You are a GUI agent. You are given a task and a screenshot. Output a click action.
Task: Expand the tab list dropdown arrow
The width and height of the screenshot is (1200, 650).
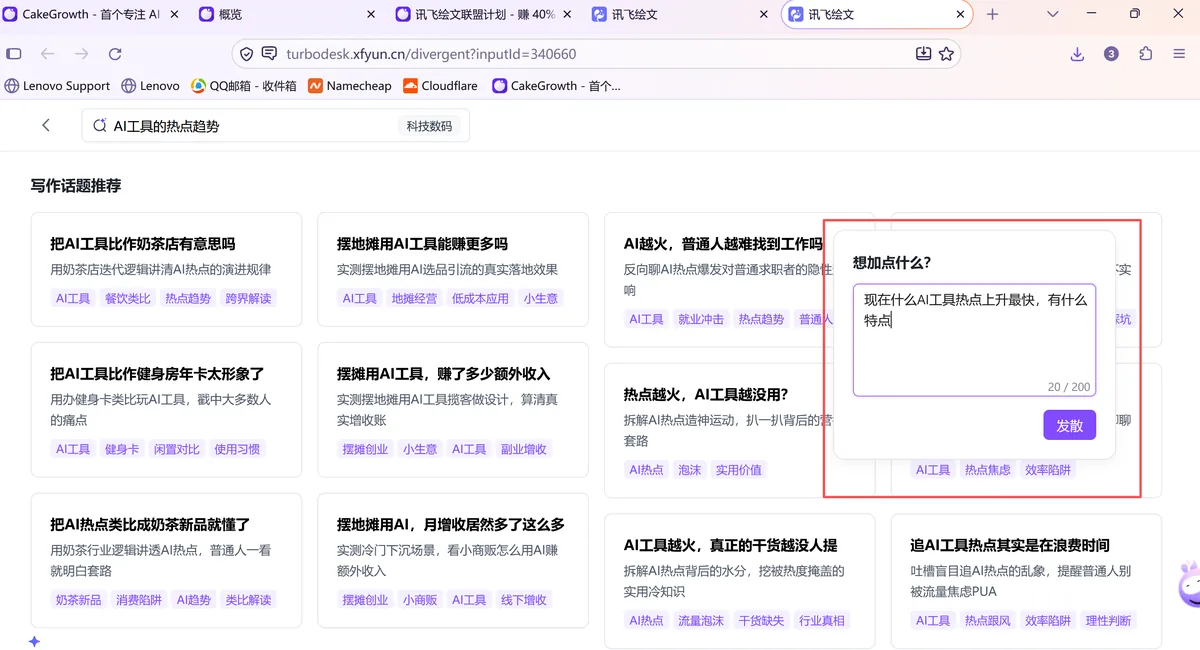pos(1053,14)
